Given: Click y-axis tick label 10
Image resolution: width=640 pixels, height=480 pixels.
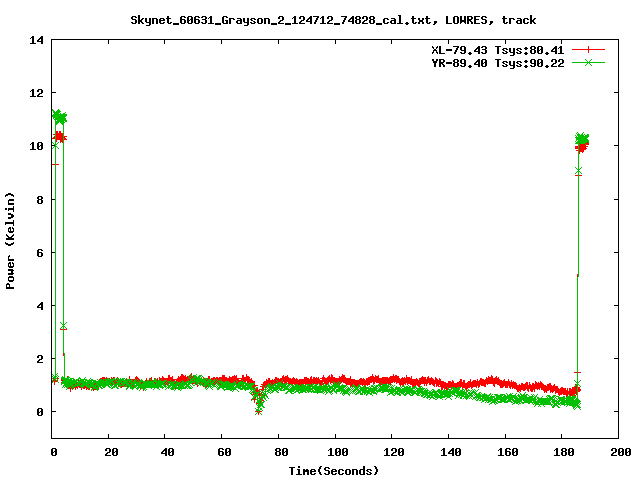Looking at the screenshot, I should [36, 146].
